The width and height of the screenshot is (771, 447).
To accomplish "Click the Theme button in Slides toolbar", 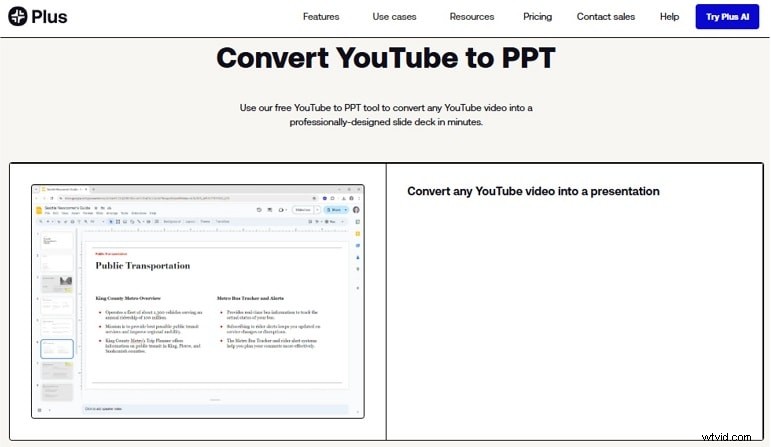I will (205, 221).
